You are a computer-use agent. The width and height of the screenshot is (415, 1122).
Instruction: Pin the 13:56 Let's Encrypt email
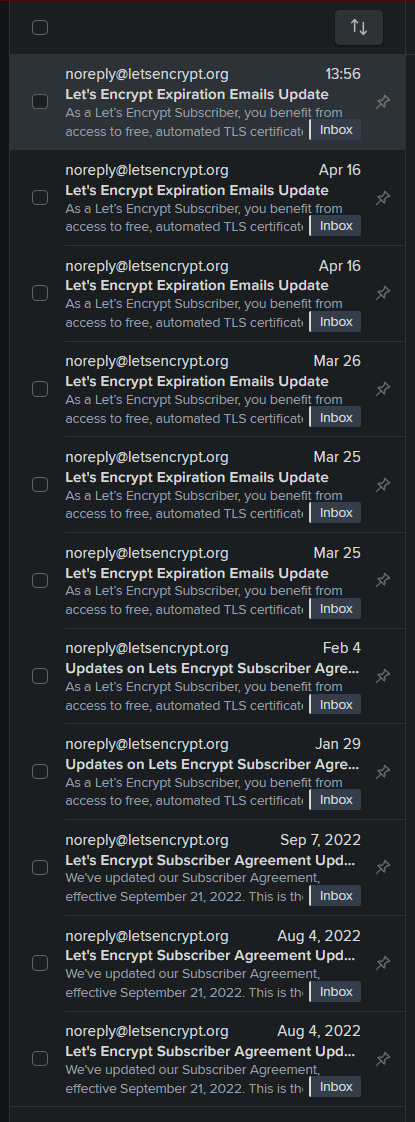(x=383, y=102)
